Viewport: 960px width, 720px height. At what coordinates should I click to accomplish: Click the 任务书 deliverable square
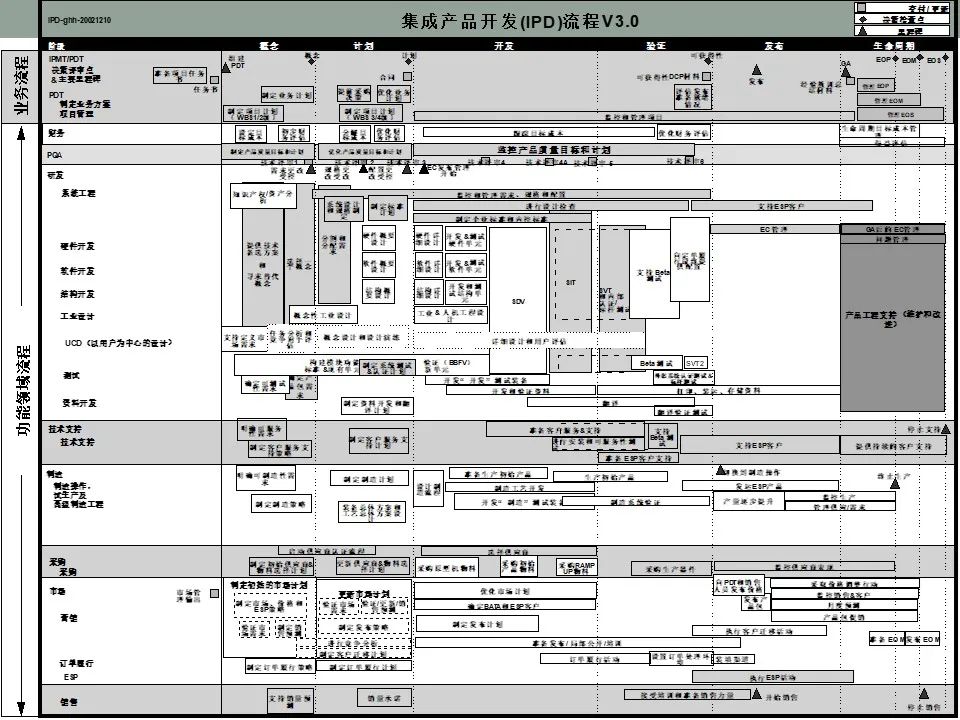coord(214,80)
